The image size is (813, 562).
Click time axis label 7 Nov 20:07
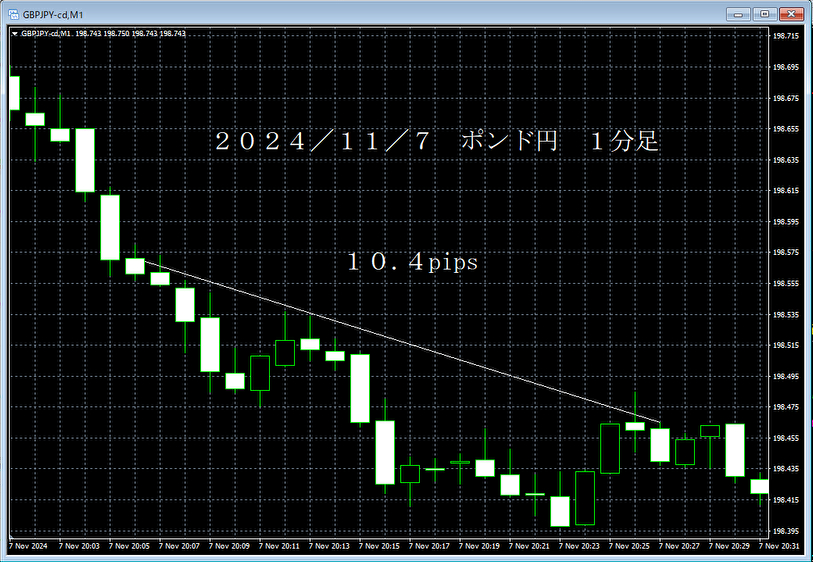pyautogui.click(x=179, y=546)
